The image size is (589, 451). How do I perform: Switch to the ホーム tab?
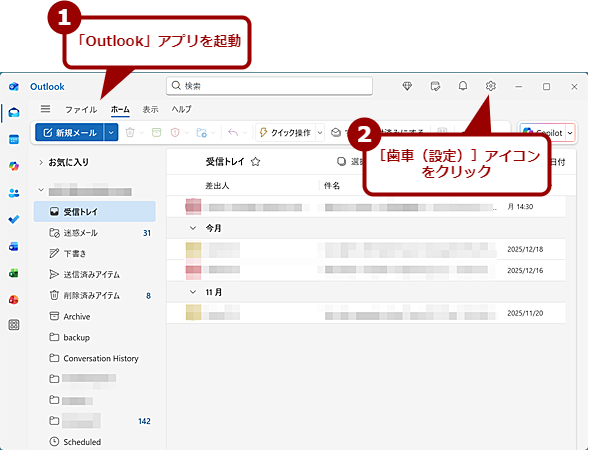120,109
